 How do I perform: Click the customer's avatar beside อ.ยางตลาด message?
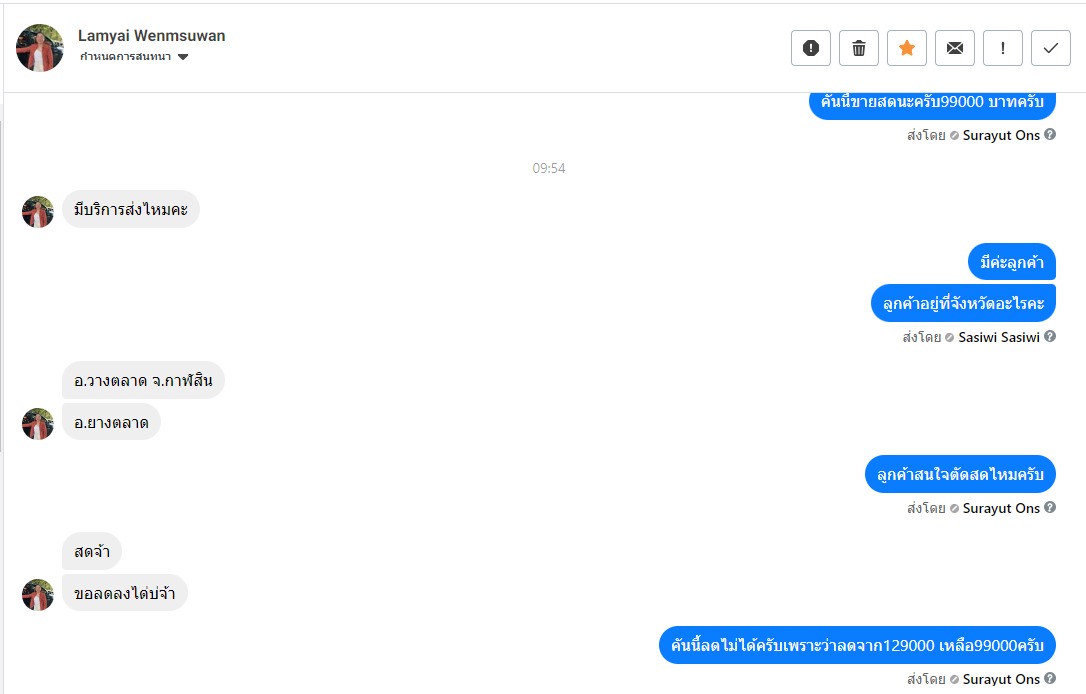pos(37,424)
